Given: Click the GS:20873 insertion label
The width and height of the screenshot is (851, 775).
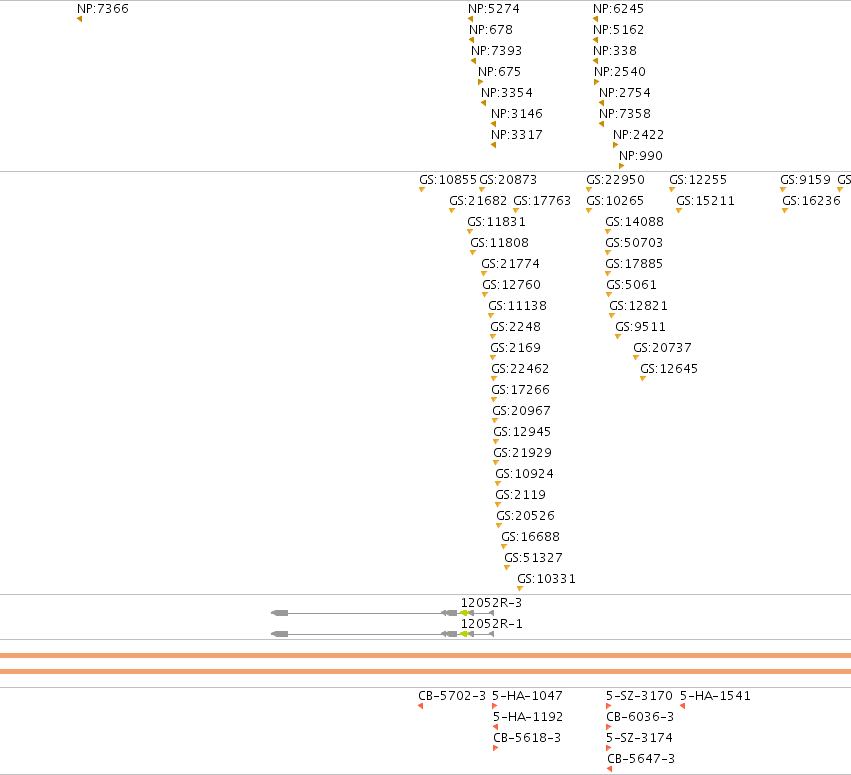Looking at the screenshot, I should click(508, 180).
